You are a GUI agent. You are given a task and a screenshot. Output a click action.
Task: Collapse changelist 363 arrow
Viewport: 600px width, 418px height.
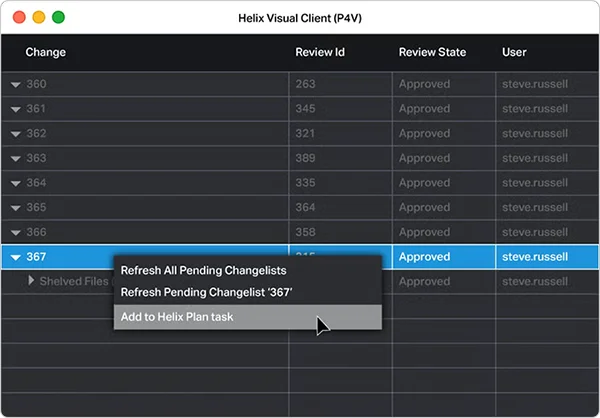[x=16, y=158]
